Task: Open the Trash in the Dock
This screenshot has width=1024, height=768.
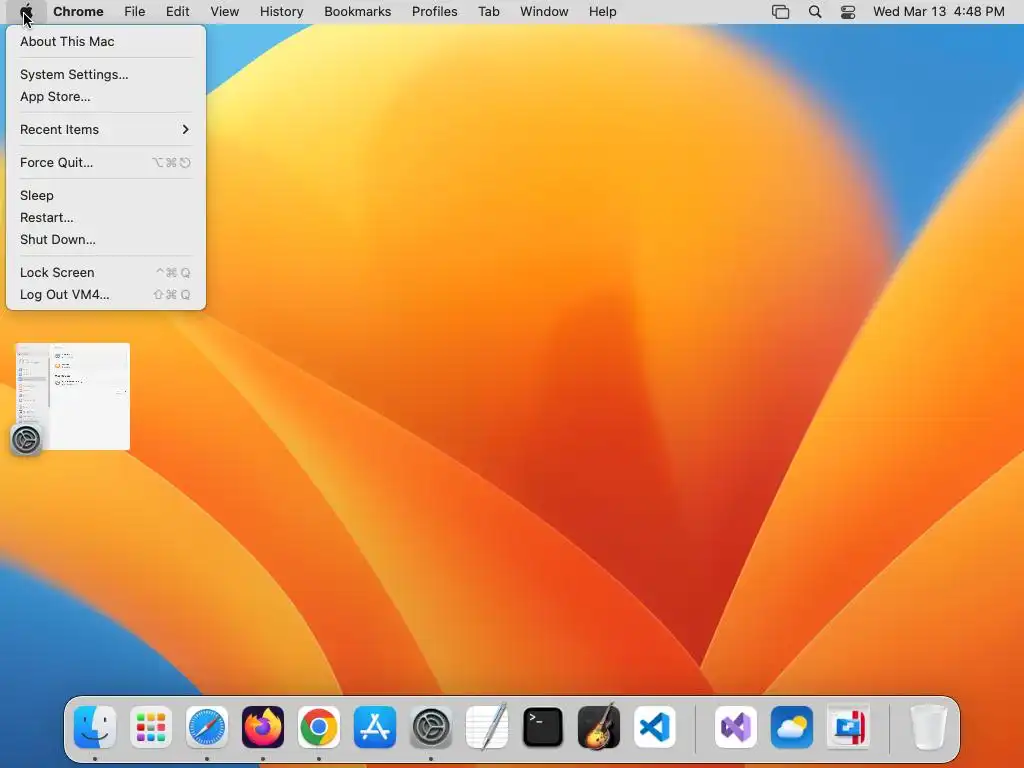Action: point(929,727)
